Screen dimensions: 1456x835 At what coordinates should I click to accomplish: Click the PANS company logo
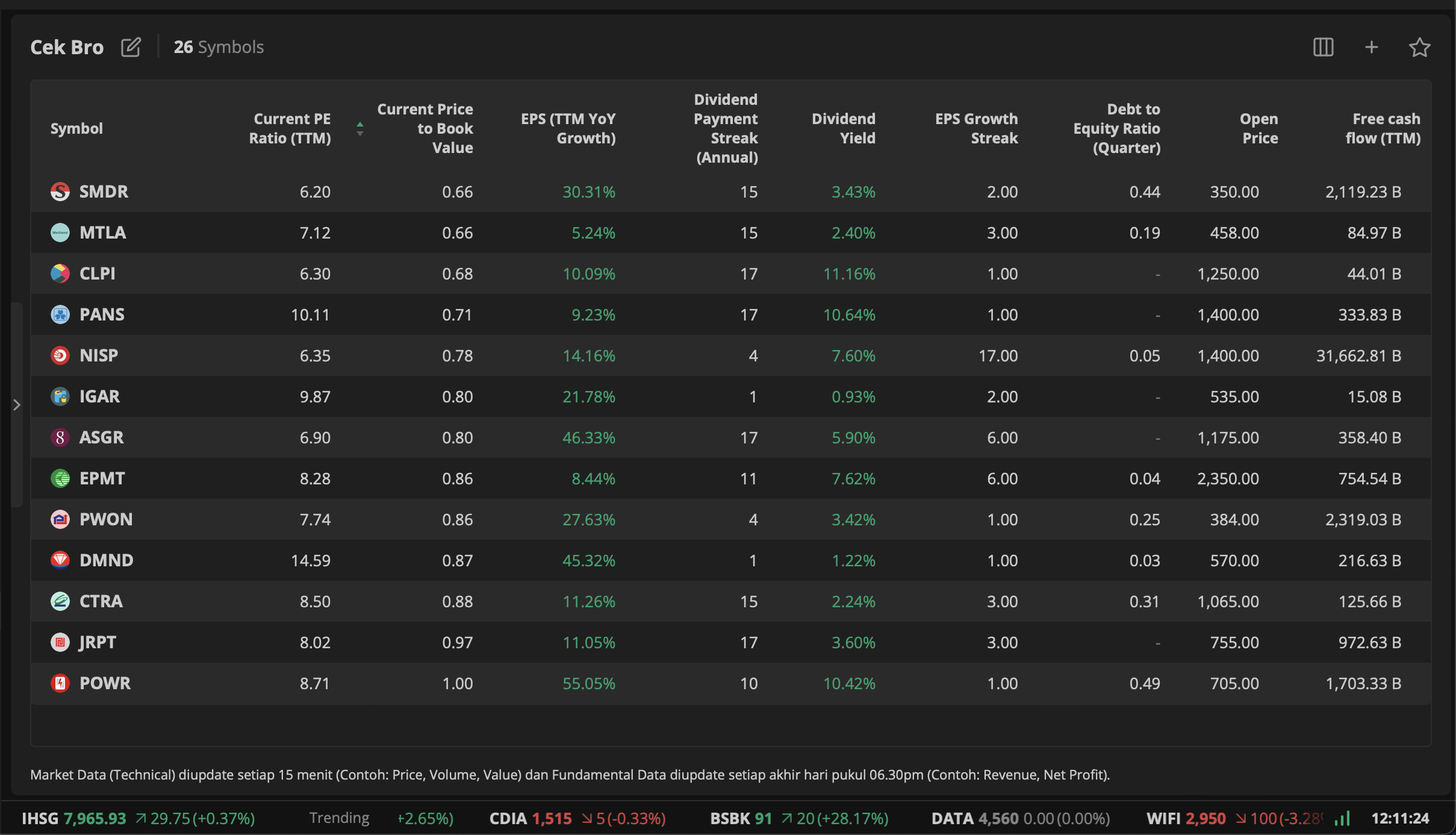[x=60, y=314]
